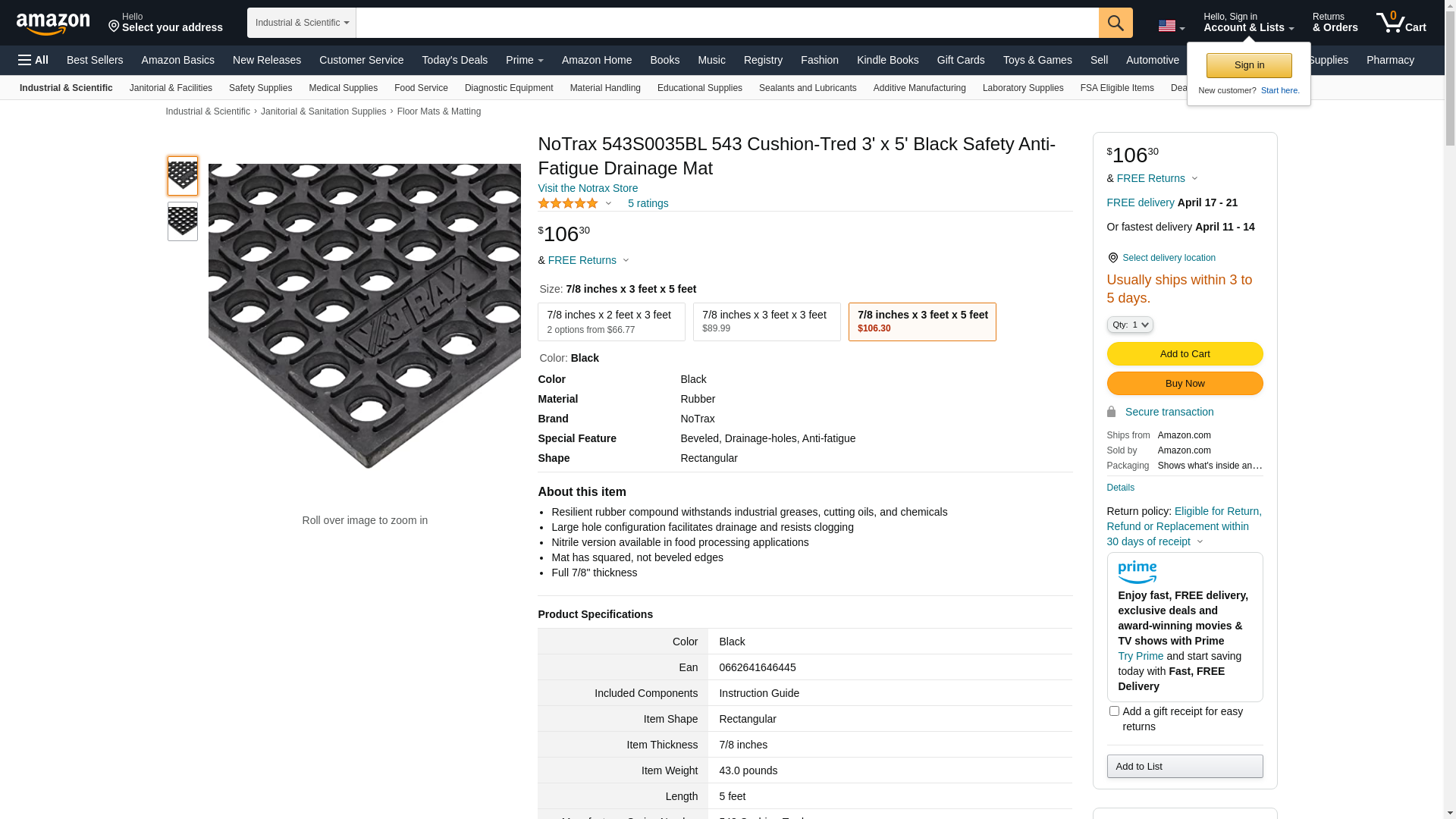Click the delivery location pin icon

1112,258
